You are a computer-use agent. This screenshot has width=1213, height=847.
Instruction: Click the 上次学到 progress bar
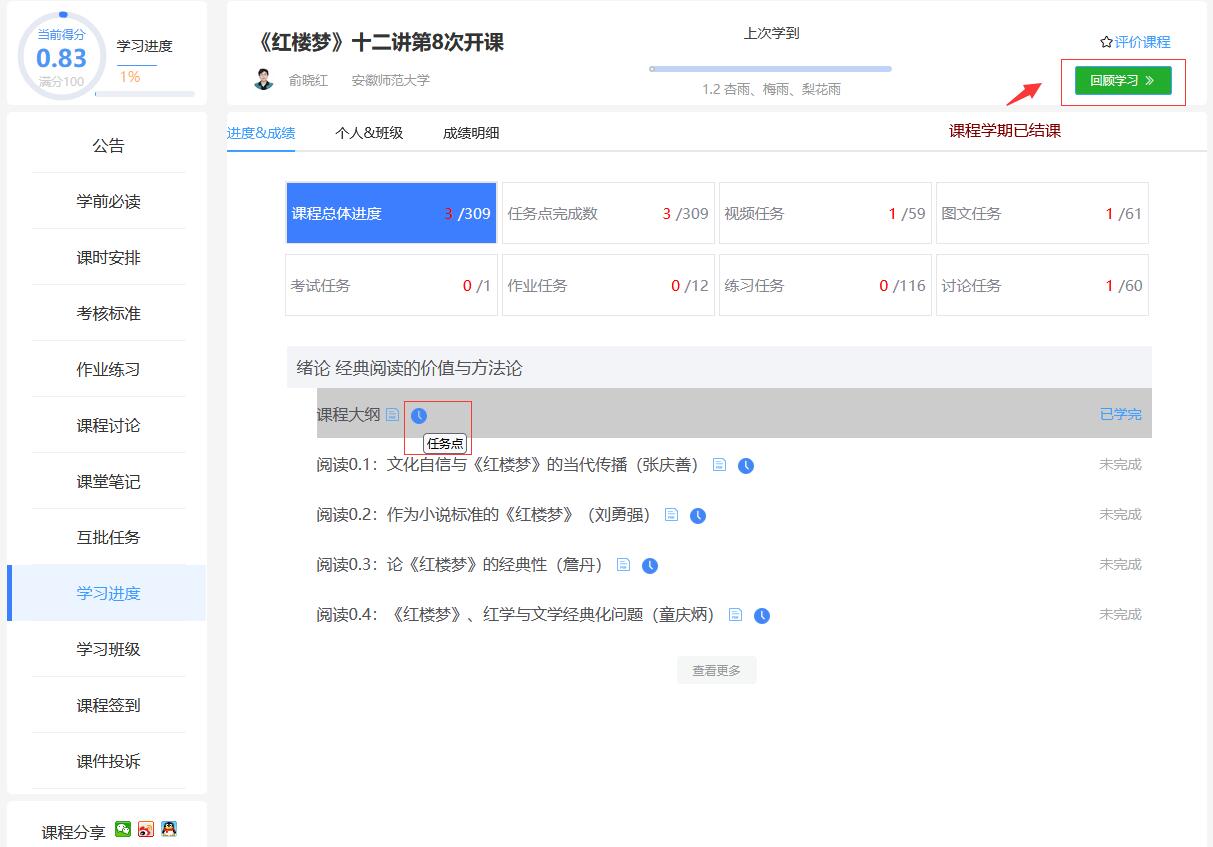coord(770,69)
